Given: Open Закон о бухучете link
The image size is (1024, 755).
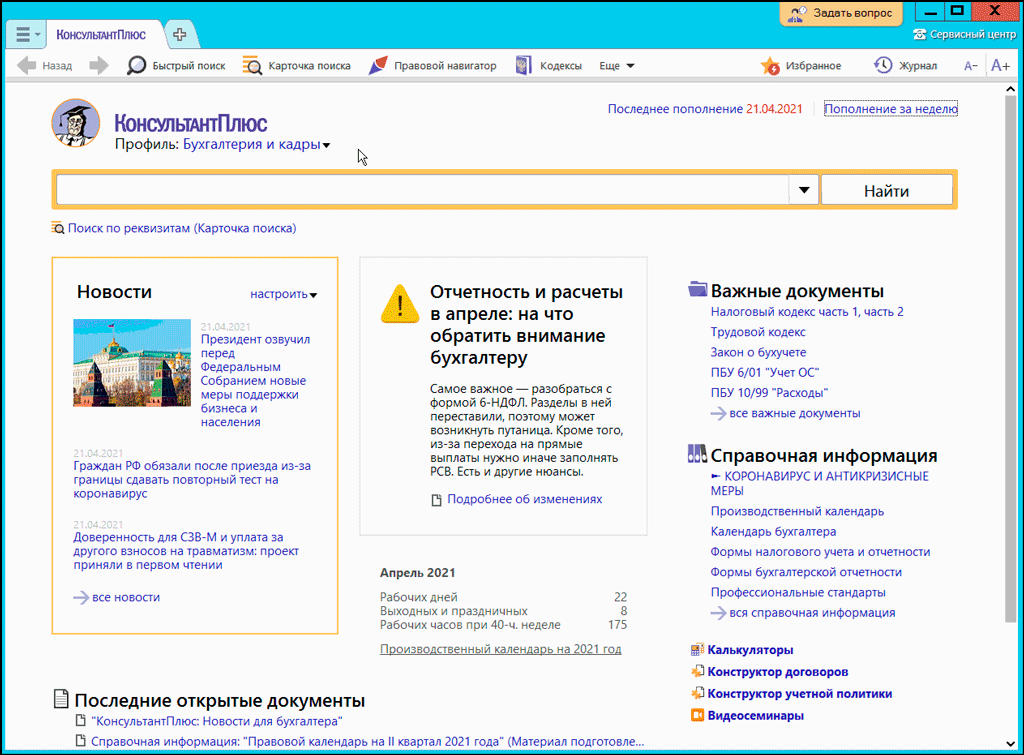Looking at the screenshot, I should pos(758,352).
